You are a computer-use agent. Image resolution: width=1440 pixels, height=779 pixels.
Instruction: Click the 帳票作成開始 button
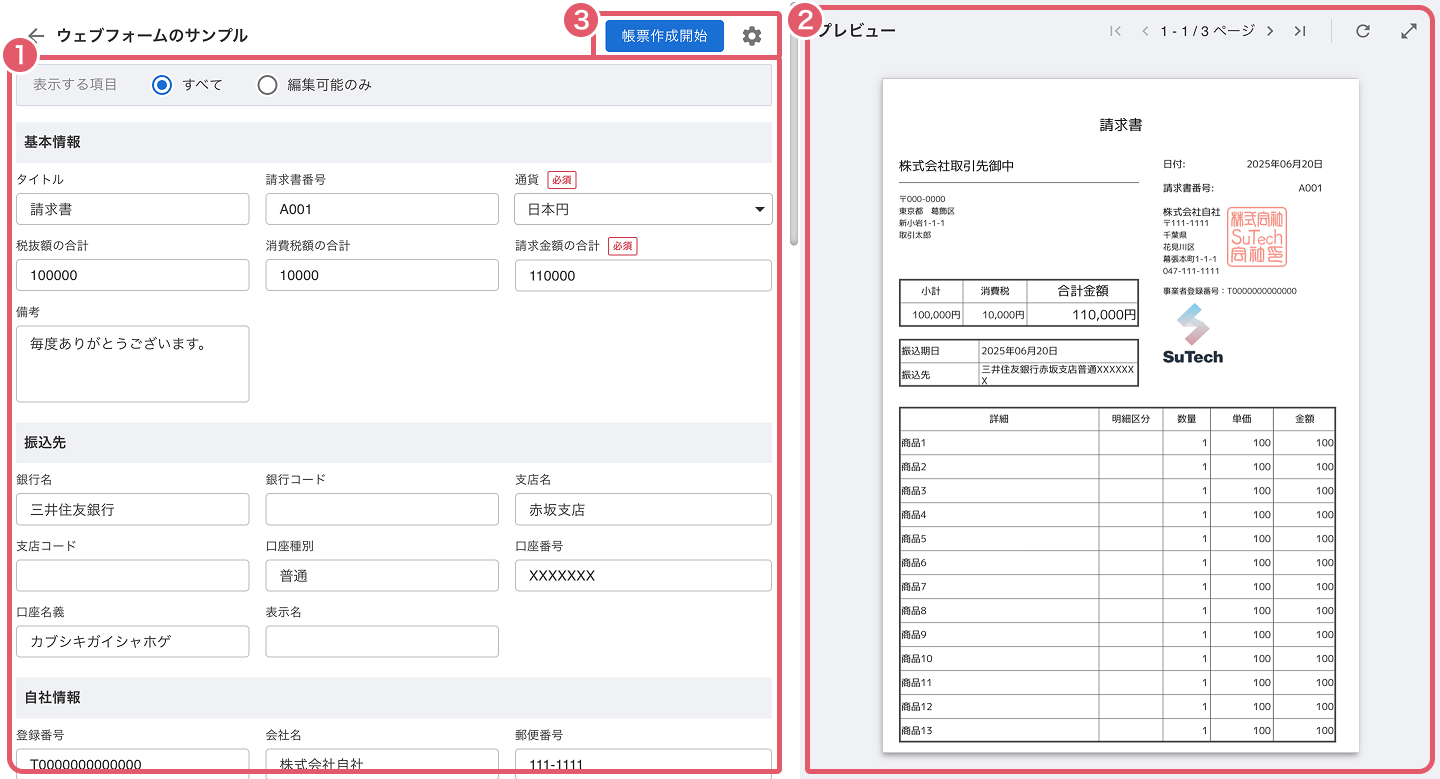pyautogui.click(x=664, y=36)
